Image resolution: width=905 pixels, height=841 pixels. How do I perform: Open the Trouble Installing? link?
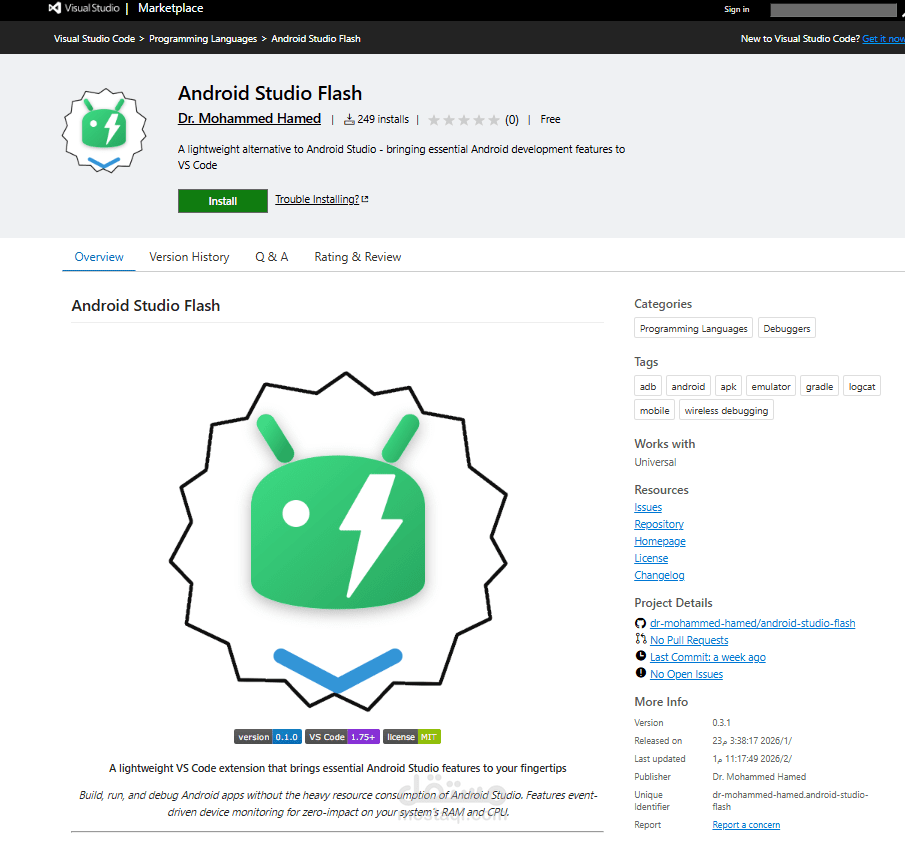tap(315, 199)
